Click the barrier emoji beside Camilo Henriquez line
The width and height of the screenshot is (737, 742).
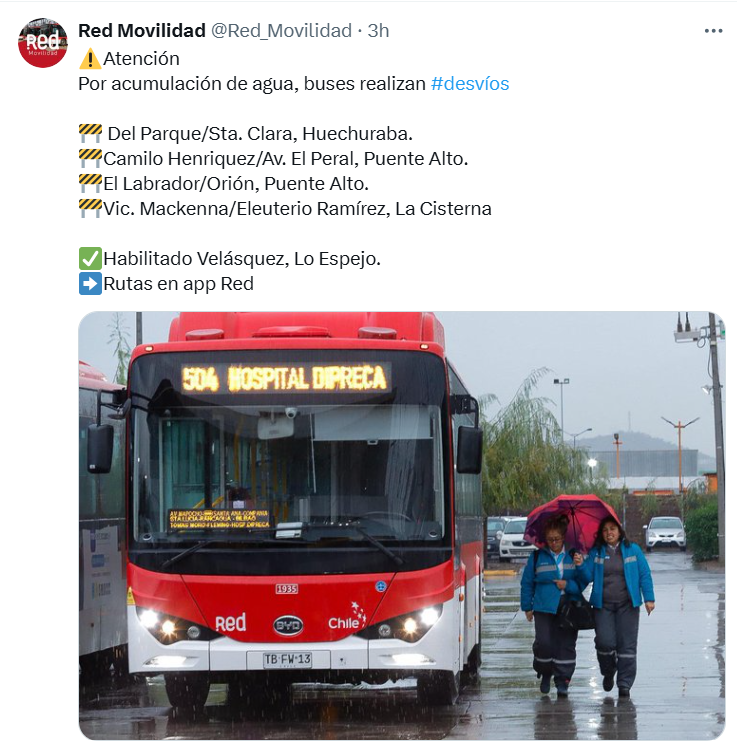[x=90, y=159]
